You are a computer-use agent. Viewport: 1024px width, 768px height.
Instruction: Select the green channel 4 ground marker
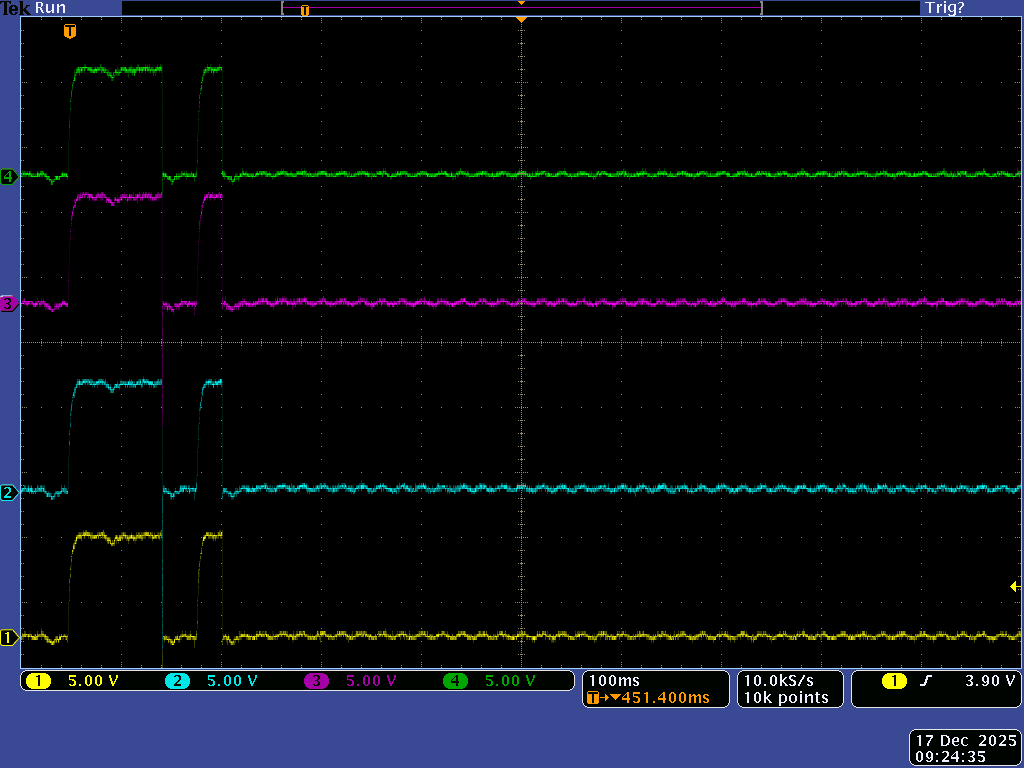pyautogui.click(x=9, y=177)
